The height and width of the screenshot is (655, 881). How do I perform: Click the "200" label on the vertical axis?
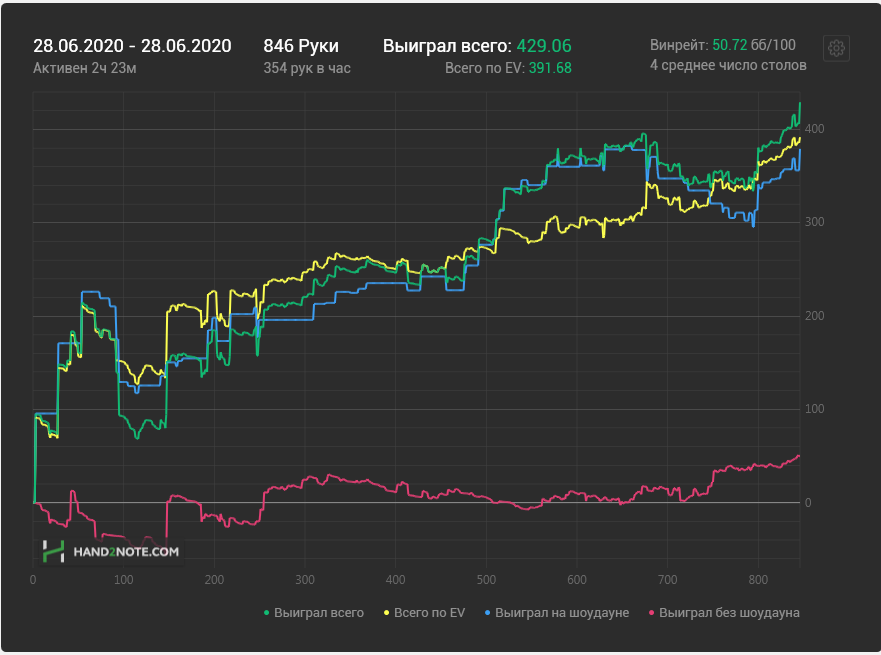pos(815,316)
